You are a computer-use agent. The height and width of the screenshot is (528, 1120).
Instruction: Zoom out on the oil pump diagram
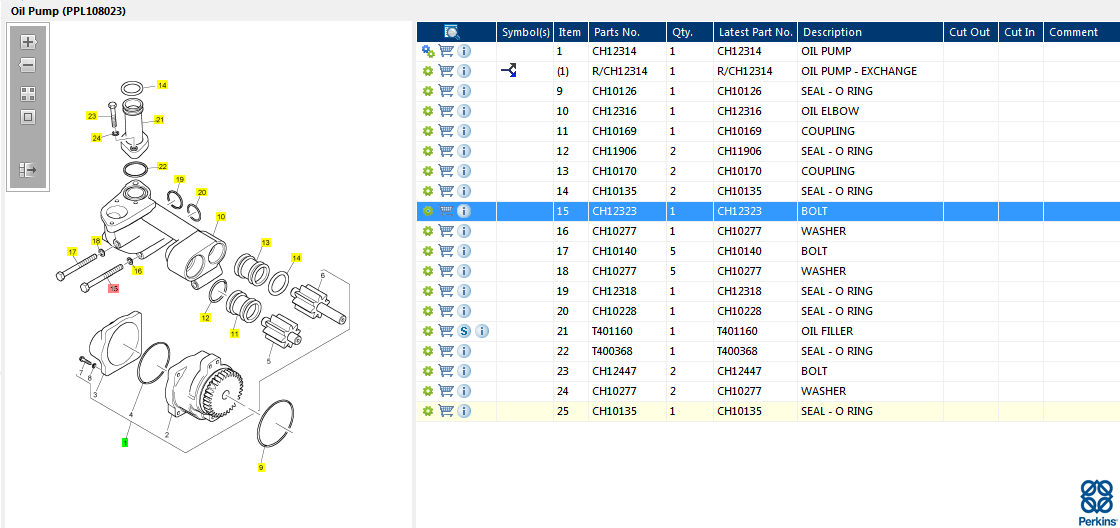pos(28,66)
